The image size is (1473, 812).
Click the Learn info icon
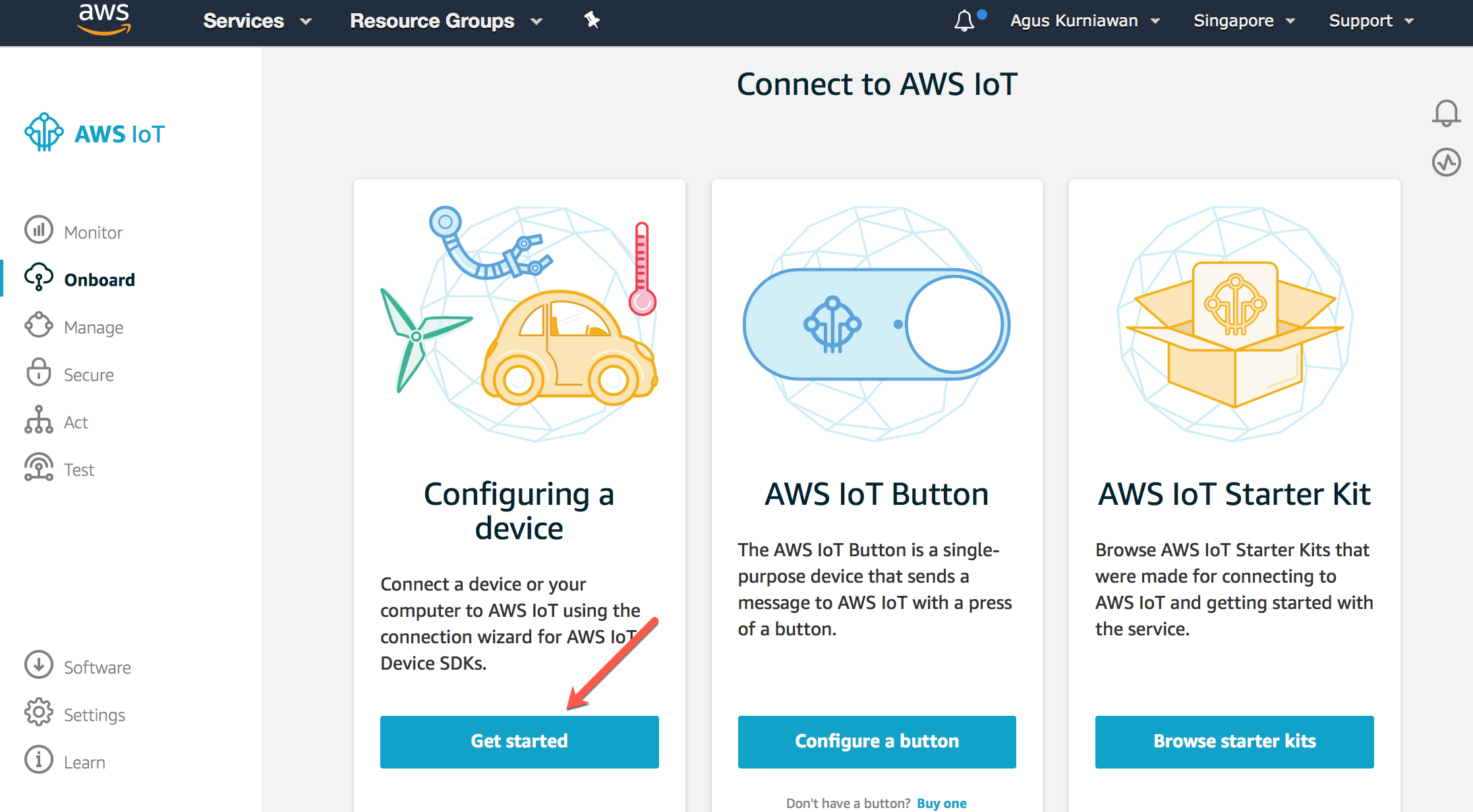point(39,760)
